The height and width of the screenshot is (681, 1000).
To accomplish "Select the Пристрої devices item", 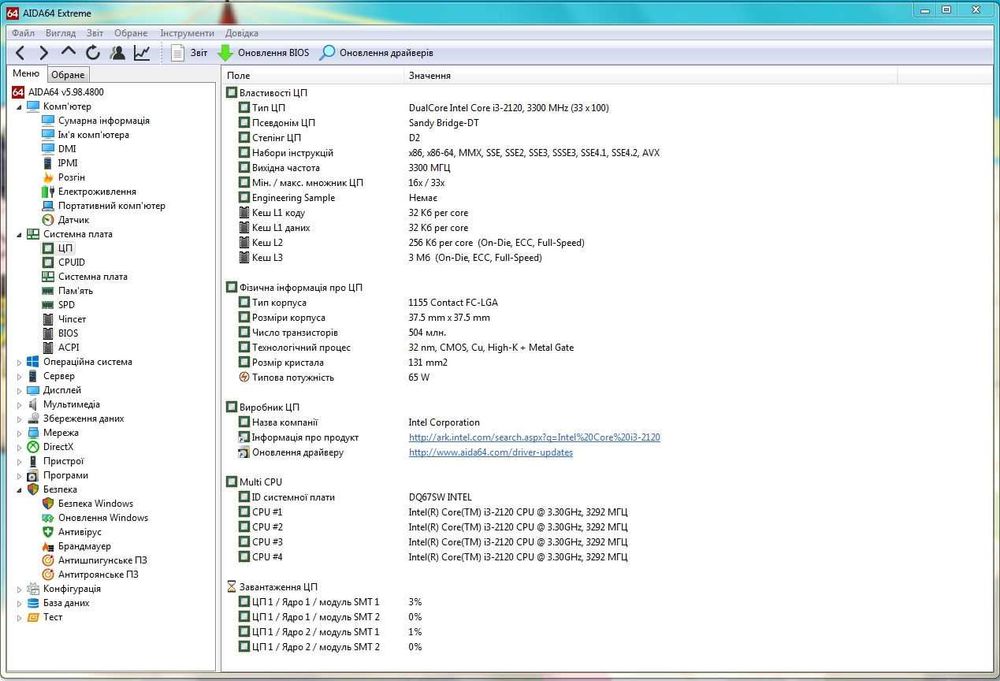I will point(63,461).
